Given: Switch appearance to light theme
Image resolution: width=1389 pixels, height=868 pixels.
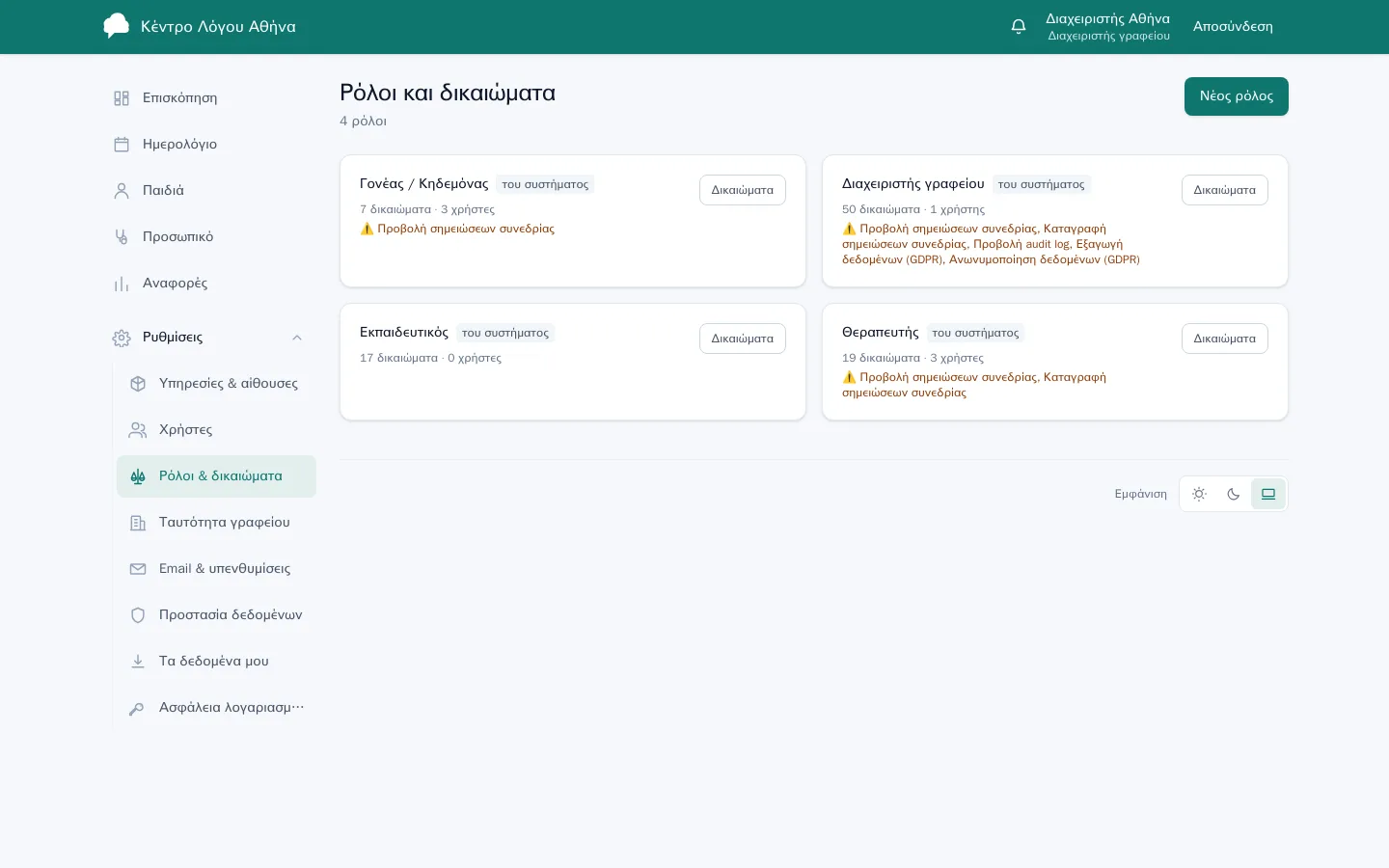Looking at the screenshot, I should point(1199,494).
